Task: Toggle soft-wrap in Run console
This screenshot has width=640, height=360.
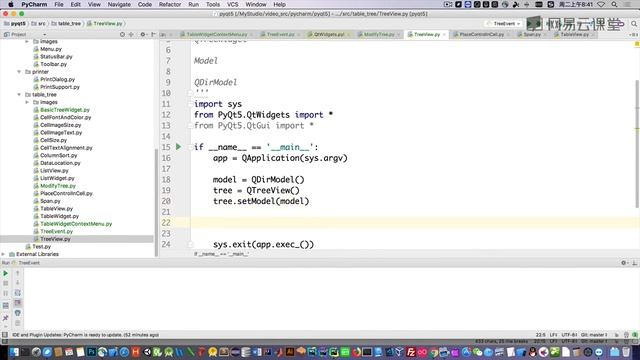Action: 18,293
